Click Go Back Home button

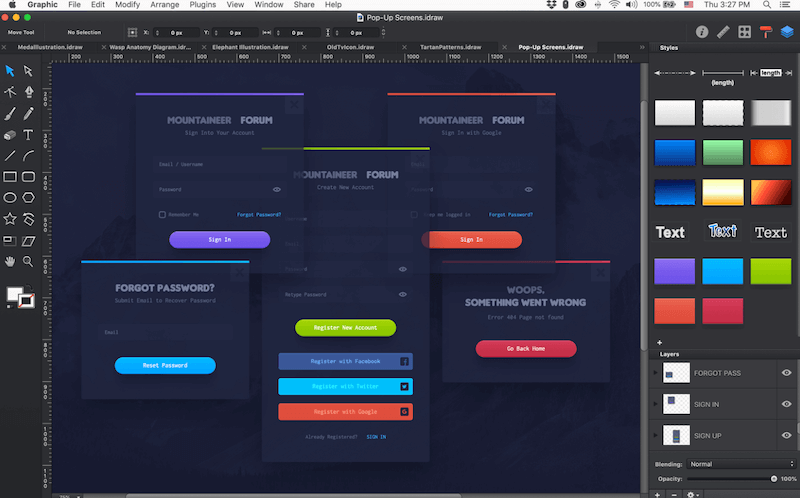pyautogui.click(x=526, y=348)
